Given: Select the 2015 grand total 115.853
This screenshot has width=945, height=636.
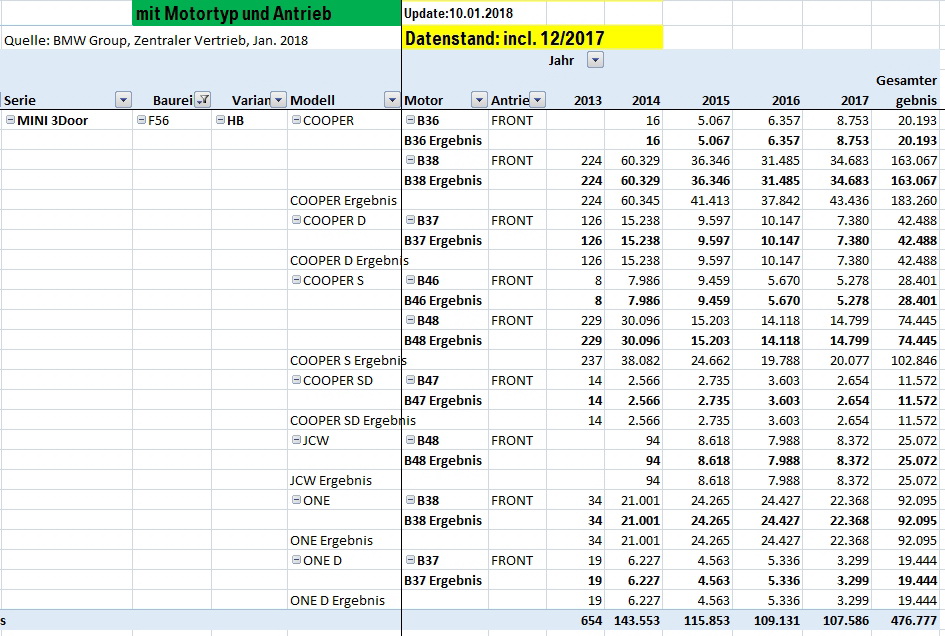Looking at the screenshot, I should point(707,620).
